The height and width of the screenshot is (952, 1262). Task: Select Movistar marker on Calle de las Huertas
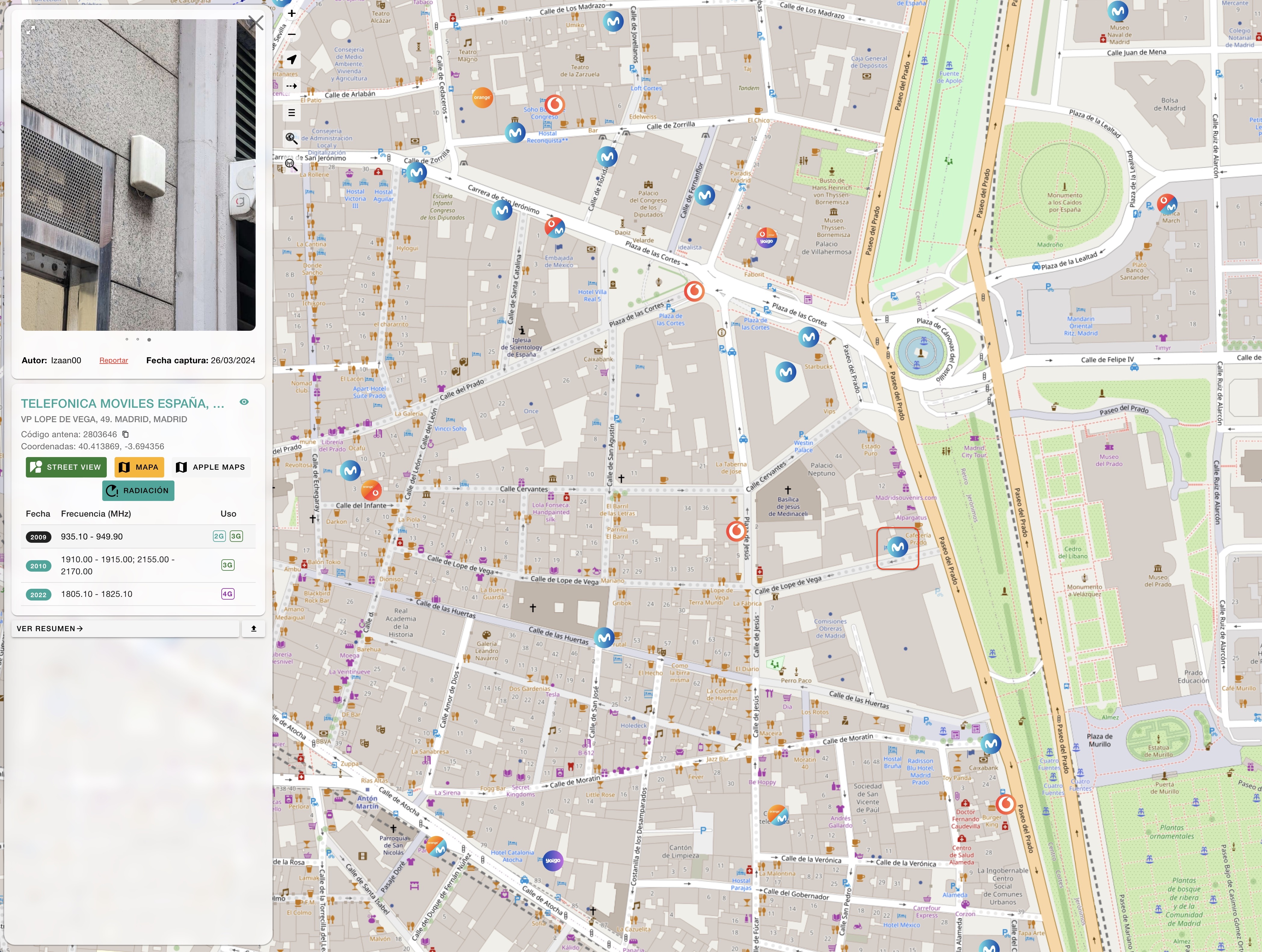tap(604, 638)
